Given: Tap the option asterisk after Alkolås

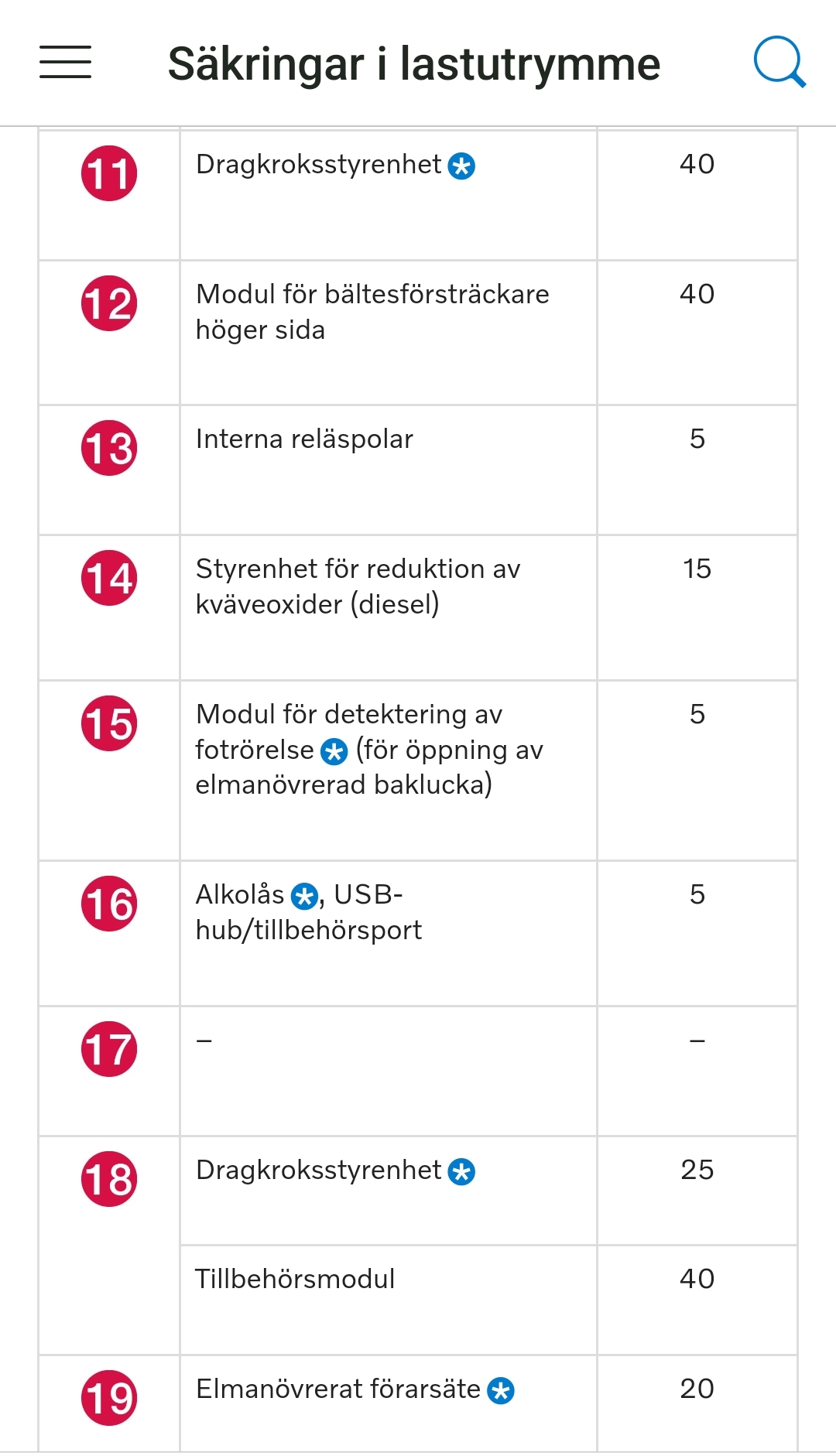Looking at the screenshot, I should (x=304, y=896).
